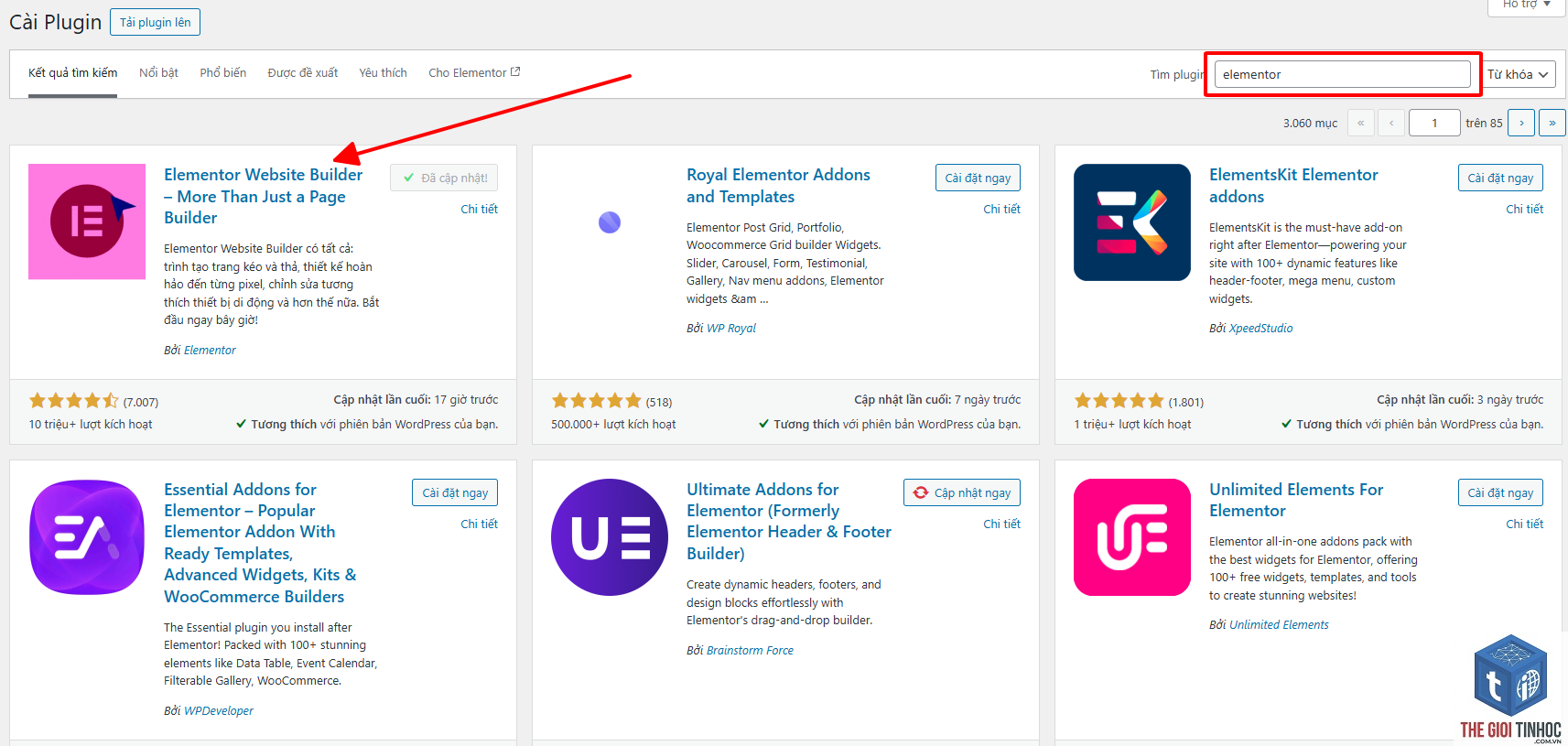Open the Elementor Website Builder plugin icon
The width and height of the screenshot is (1568, 746).
coord(87,222)
